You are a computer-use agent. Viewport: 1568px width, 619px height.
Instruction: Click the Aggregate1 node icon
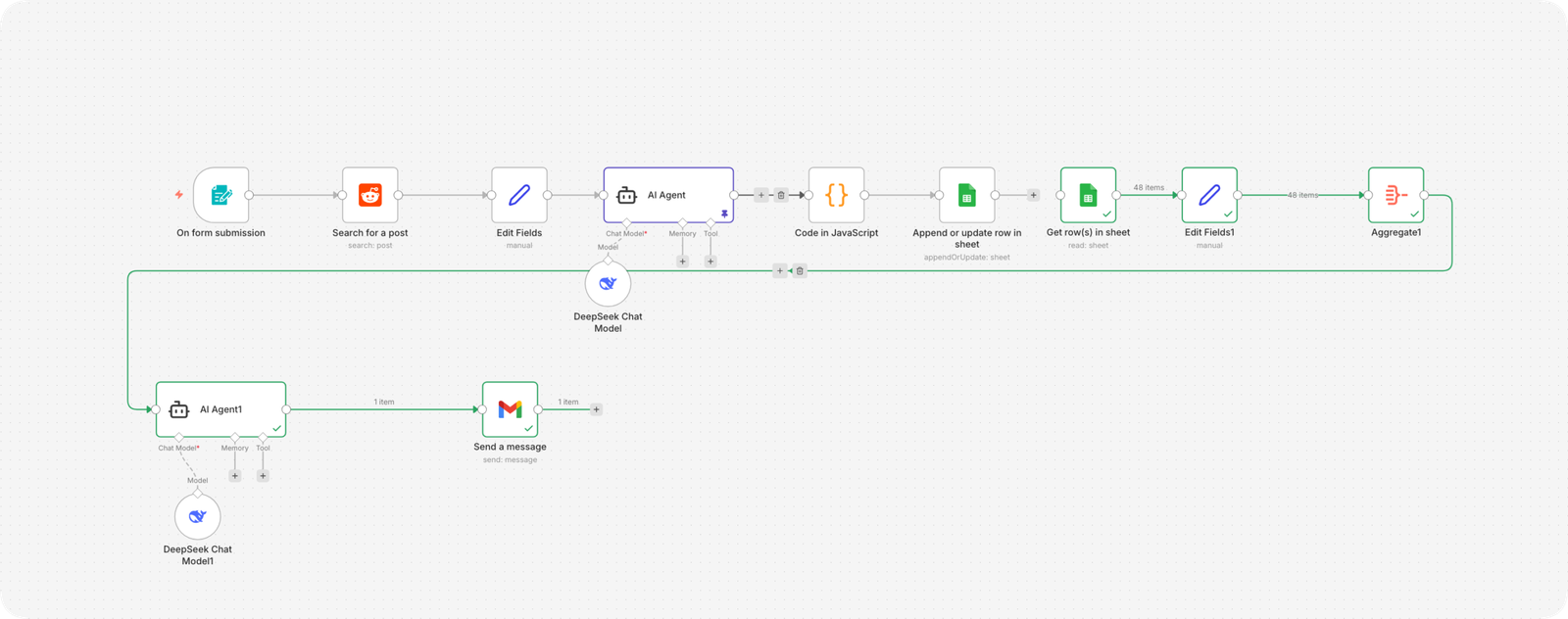pyautogui.click(x=1396, y=195)
